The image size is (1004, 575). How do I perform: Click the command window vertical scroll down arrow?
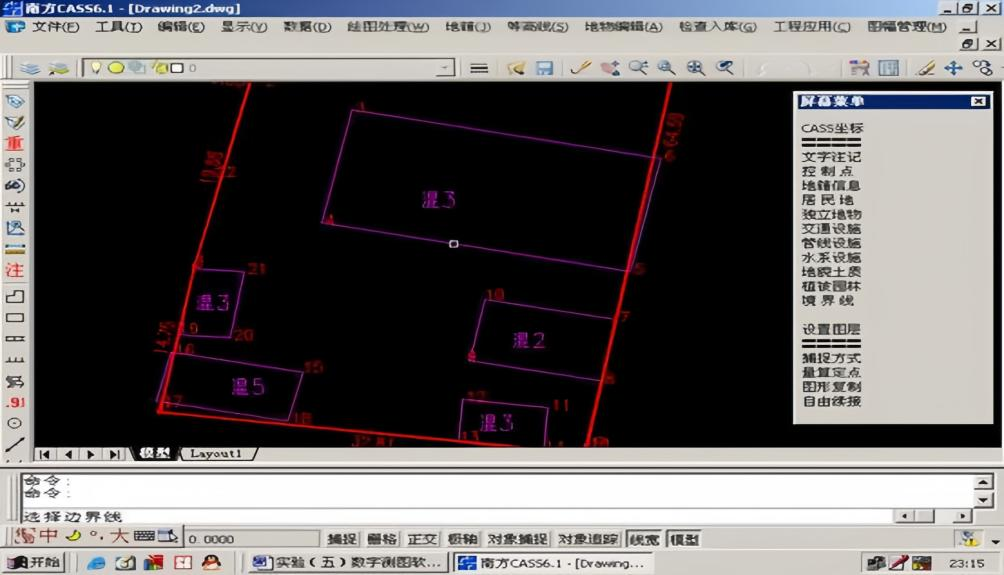click(x=984, y=499)
